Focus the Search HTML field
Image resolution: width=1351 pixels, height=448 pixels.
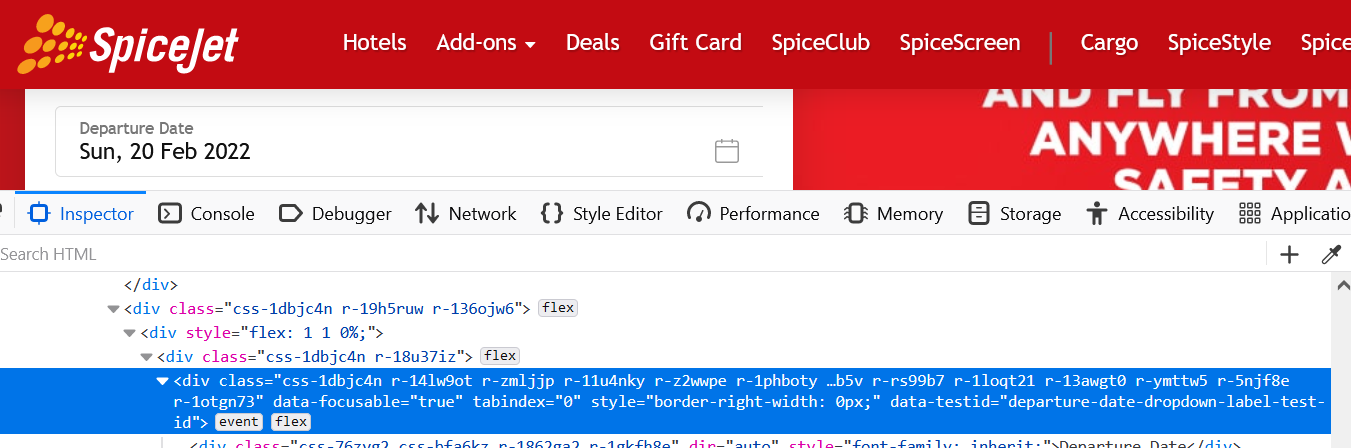(x=630, y=254)
